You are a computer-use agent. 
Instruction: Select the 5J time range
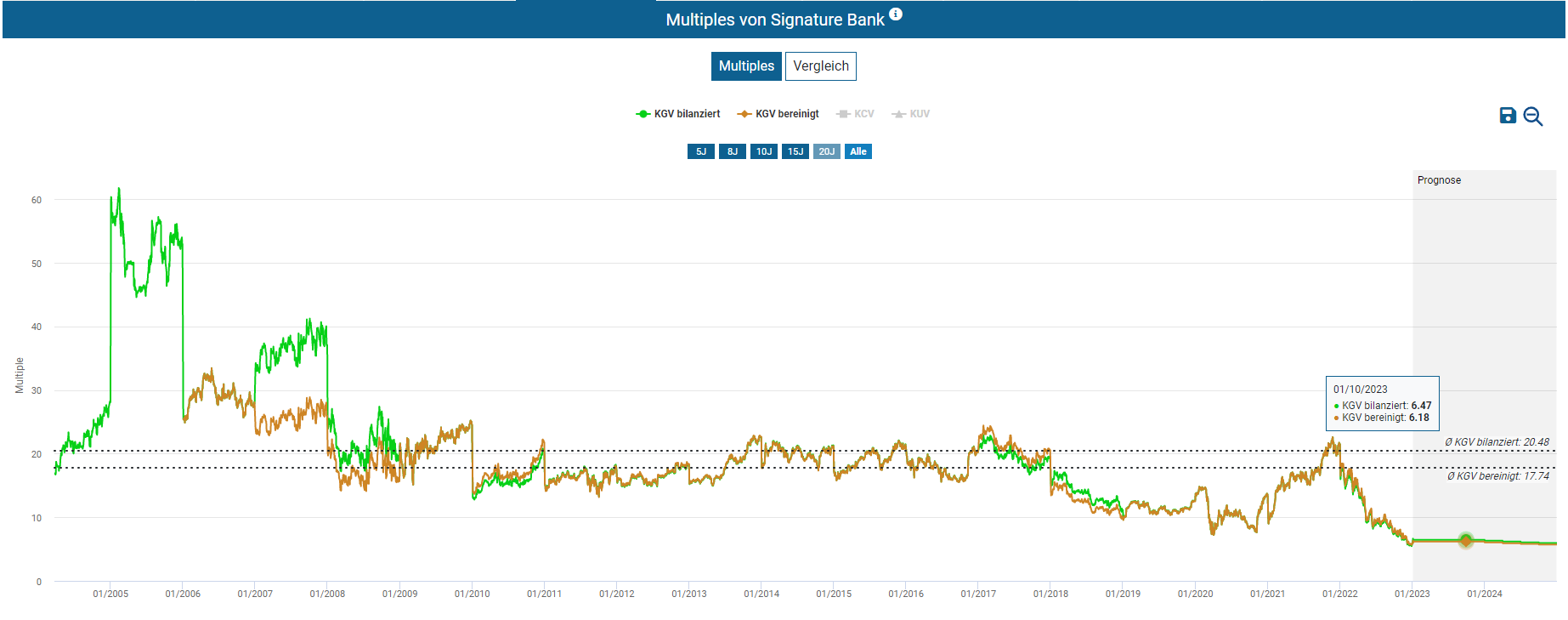[701, 151]
